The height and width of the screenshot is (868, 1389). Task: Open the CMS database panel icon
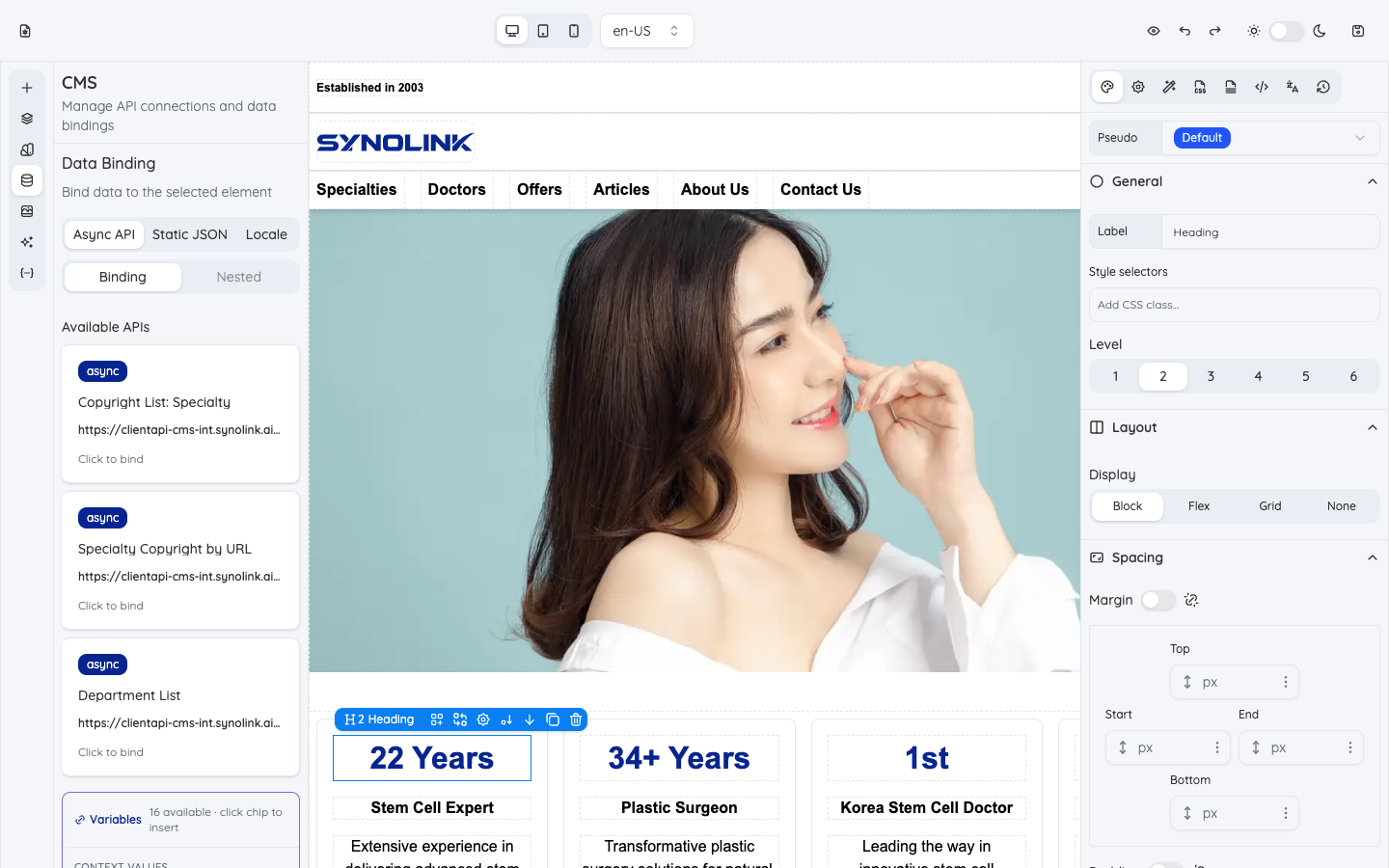pos(27,180)
